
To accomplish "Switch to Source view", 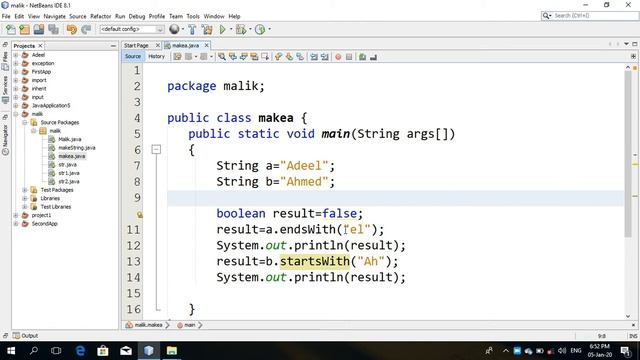I will 133,56.
